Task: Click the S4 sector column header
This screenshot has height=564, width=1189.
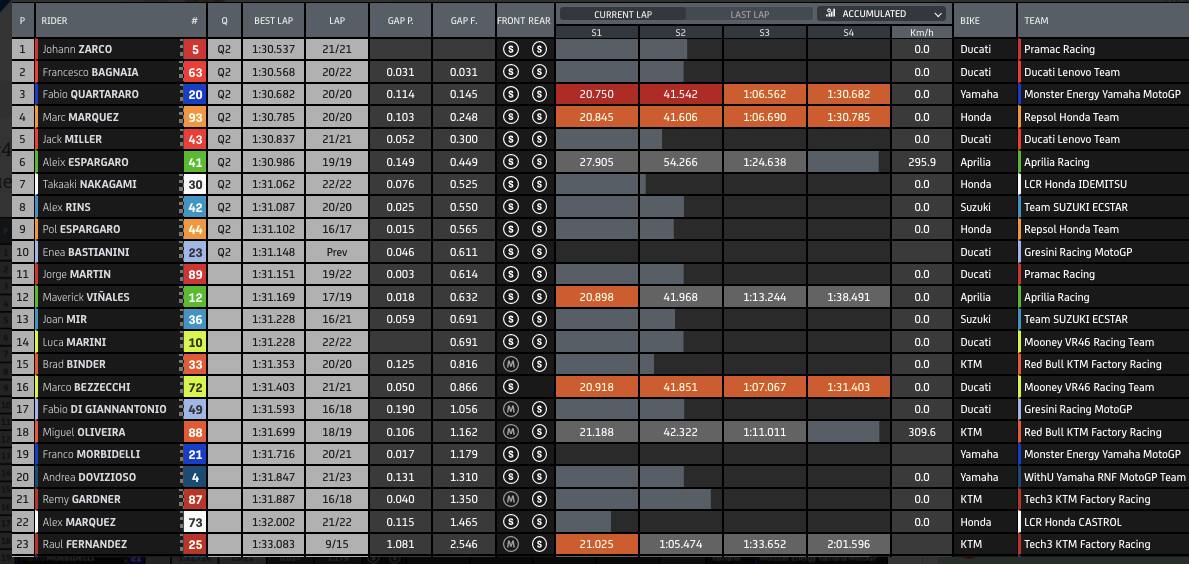Action: tap(848, 32)
